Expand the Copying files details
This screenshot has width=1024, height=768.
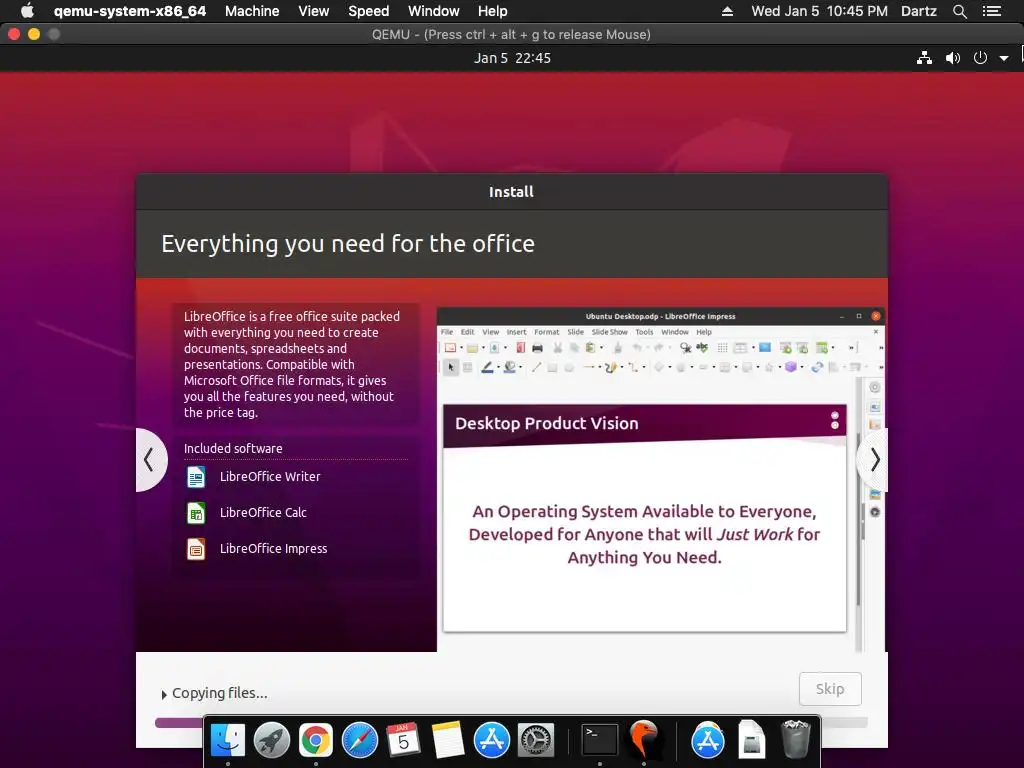coord(164,694)
